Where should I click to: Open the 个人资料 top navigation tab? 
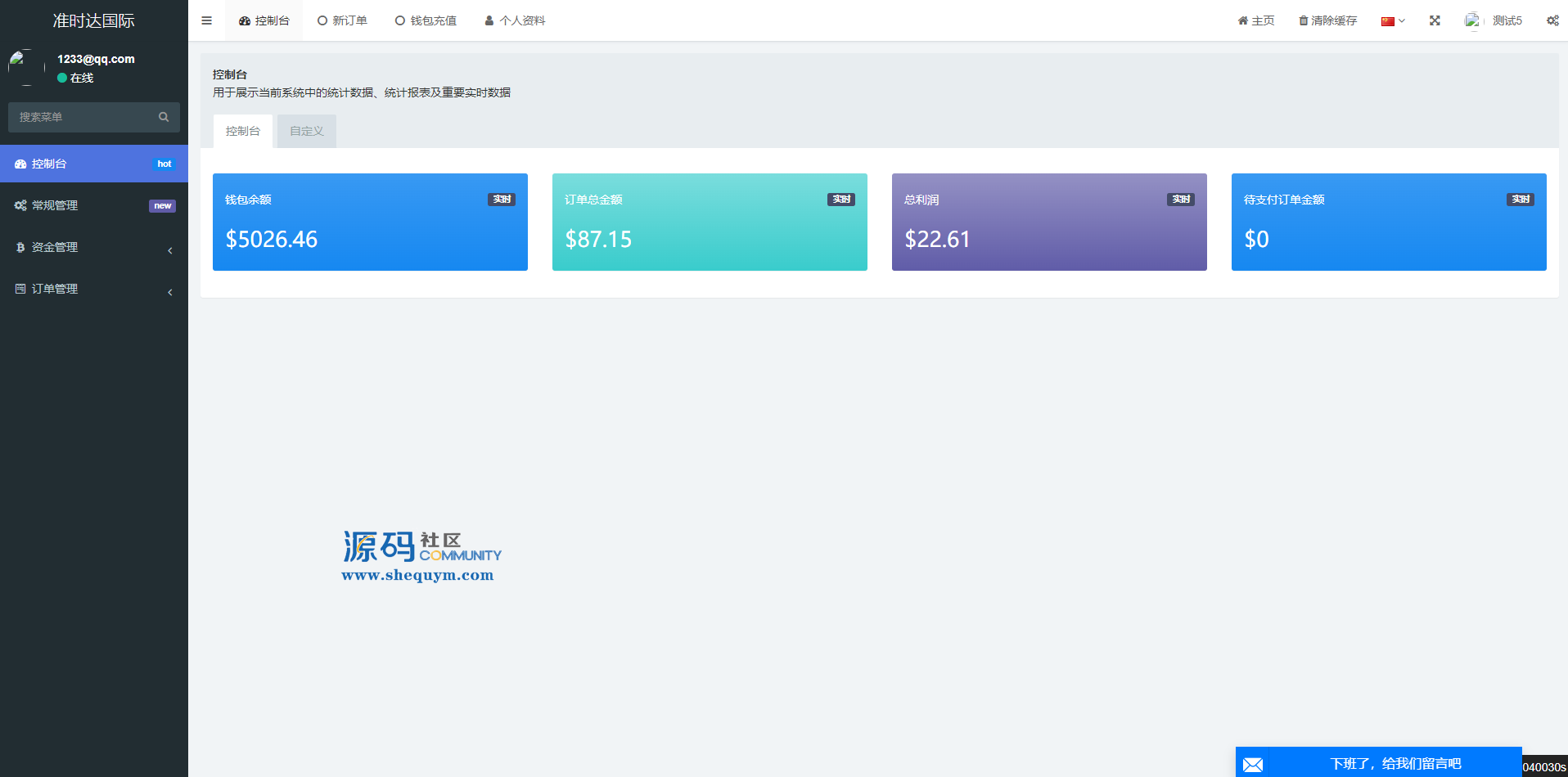coord(515,20)
